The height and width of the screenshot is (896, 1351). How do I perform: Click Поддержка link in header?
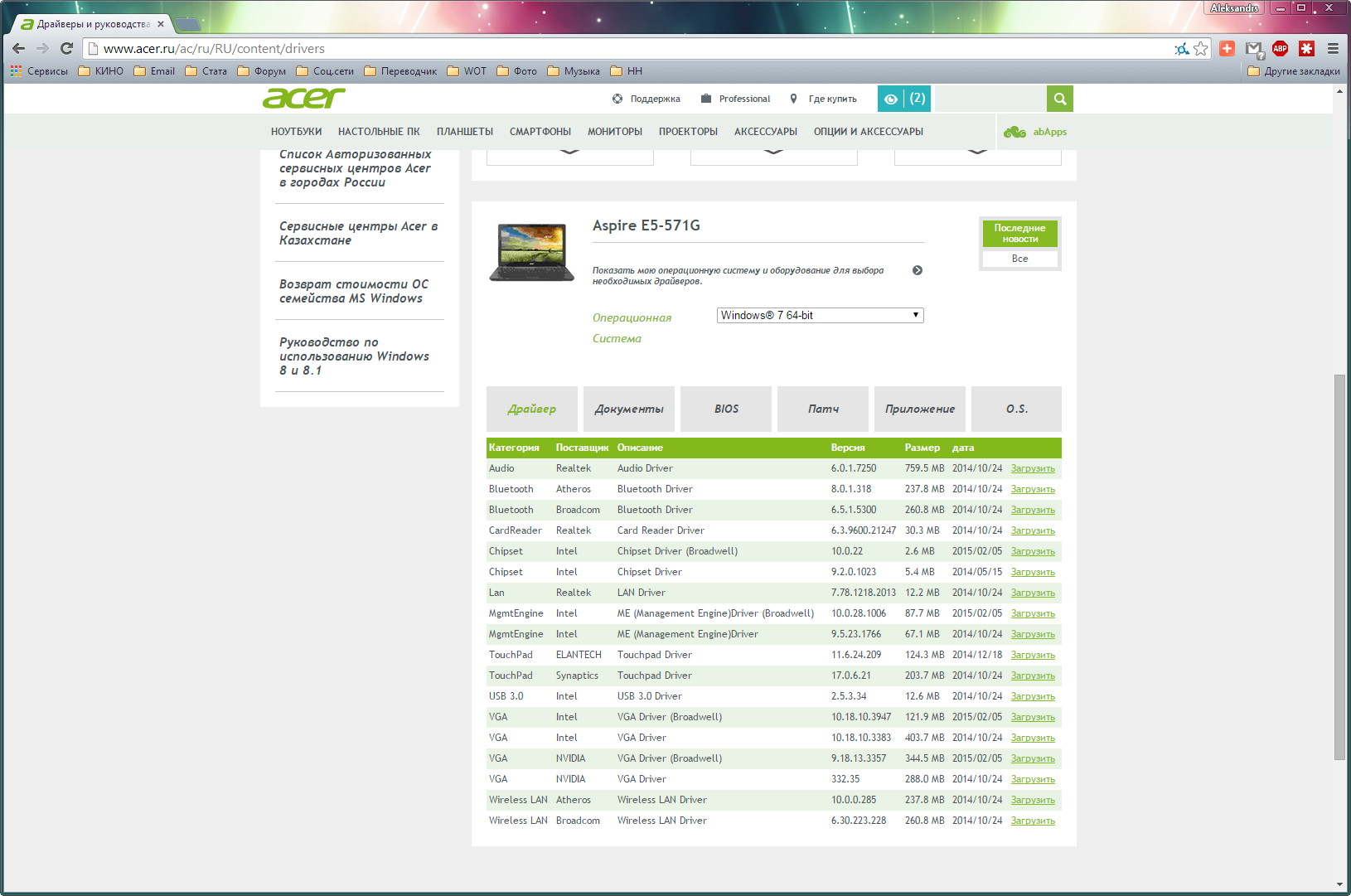pos(646,99)
